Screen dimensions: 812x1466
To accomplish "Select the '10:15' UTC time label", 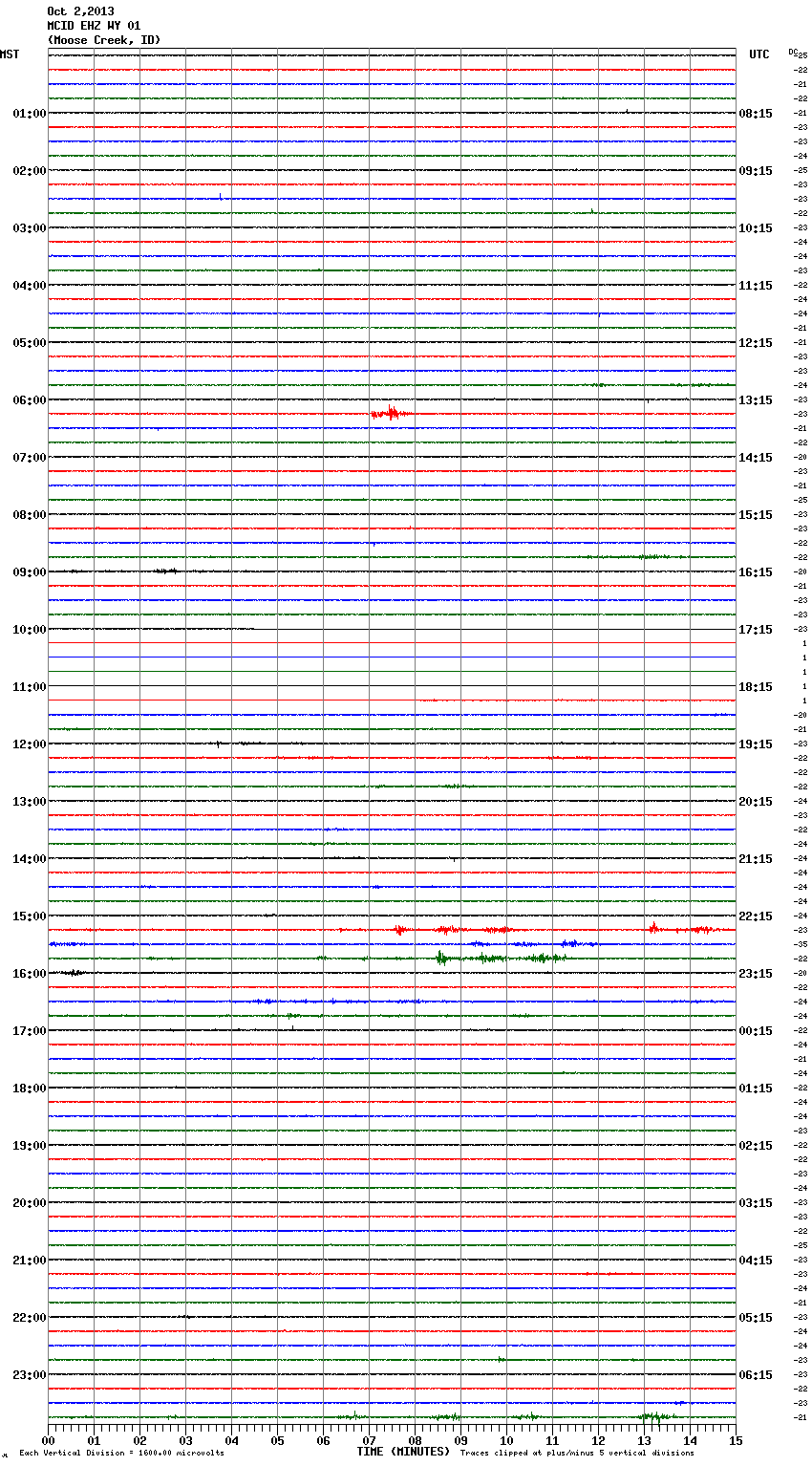I will pyautogui.click(x=756, y=228).
